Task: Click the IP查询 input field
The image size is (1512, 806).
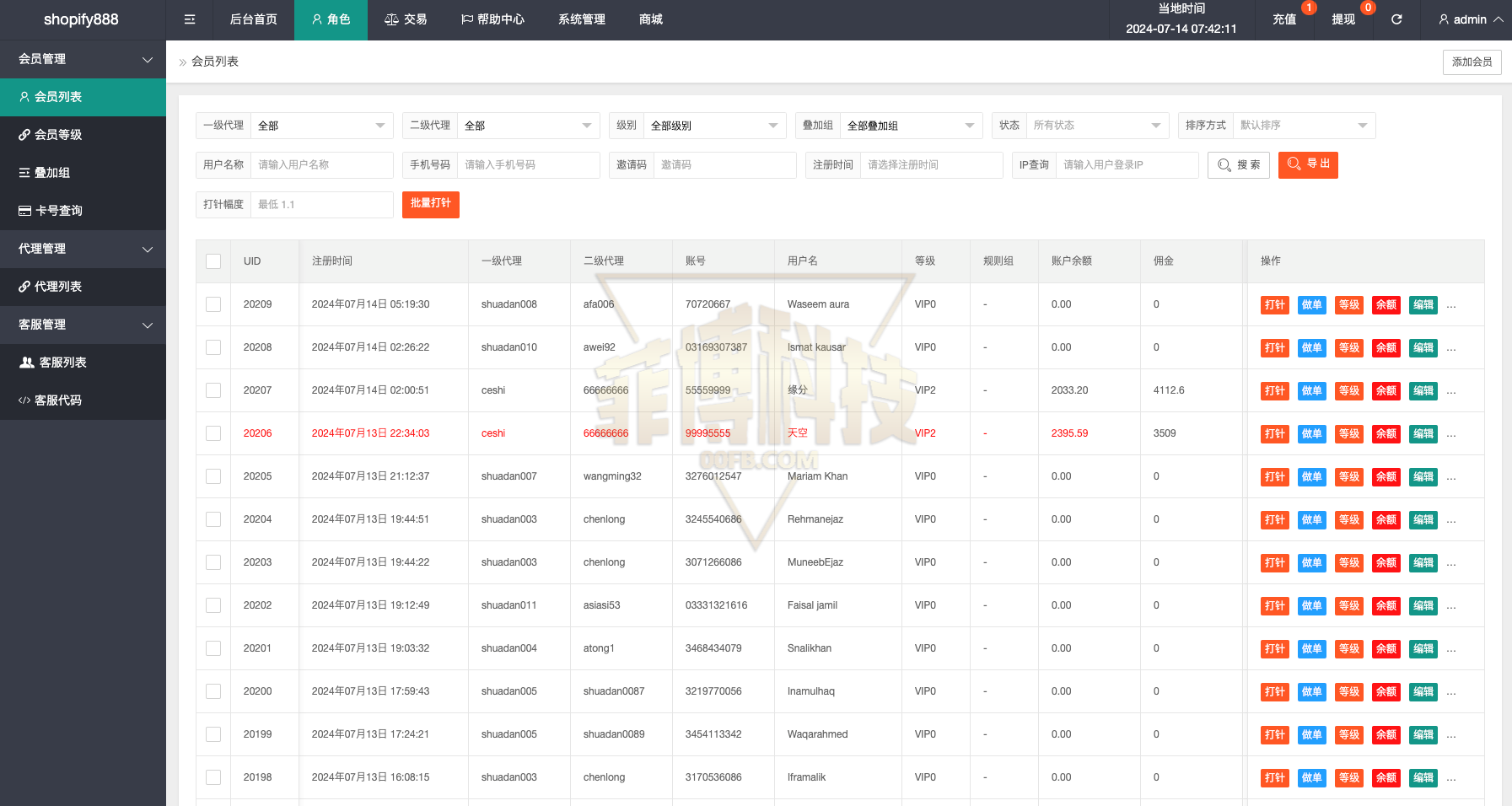Action: 1127,165
